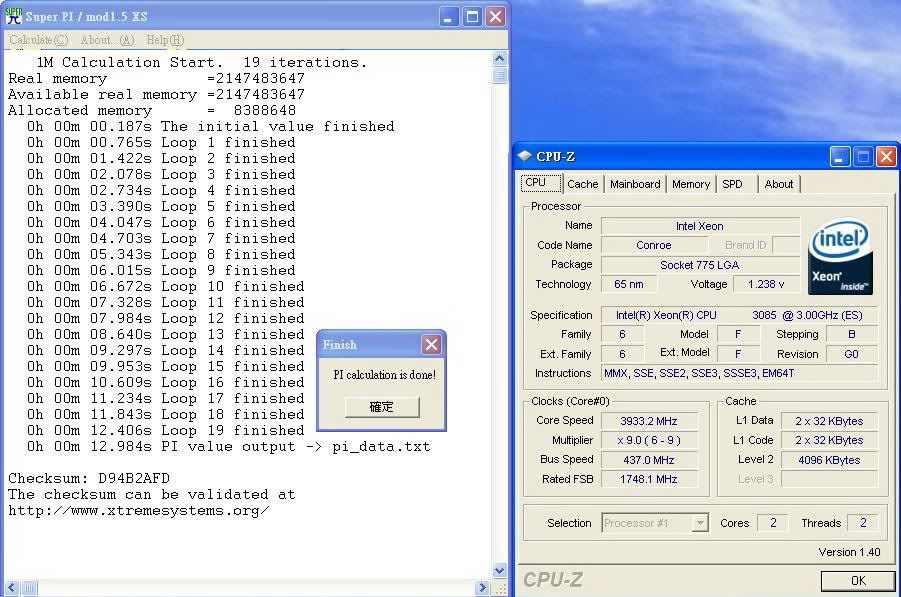Switch to the Mainboard tab
Image resolution: width=901 pixels, height=597 pixels.
pyautogui.click(x=635, y=184)
